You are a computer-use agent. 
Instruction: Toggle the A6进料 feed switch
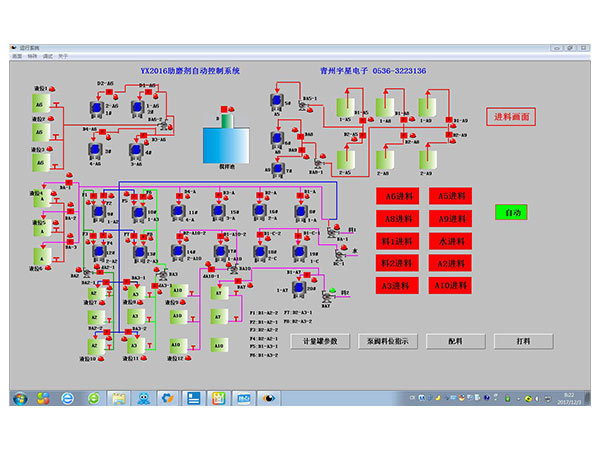[x=399, y=197]
